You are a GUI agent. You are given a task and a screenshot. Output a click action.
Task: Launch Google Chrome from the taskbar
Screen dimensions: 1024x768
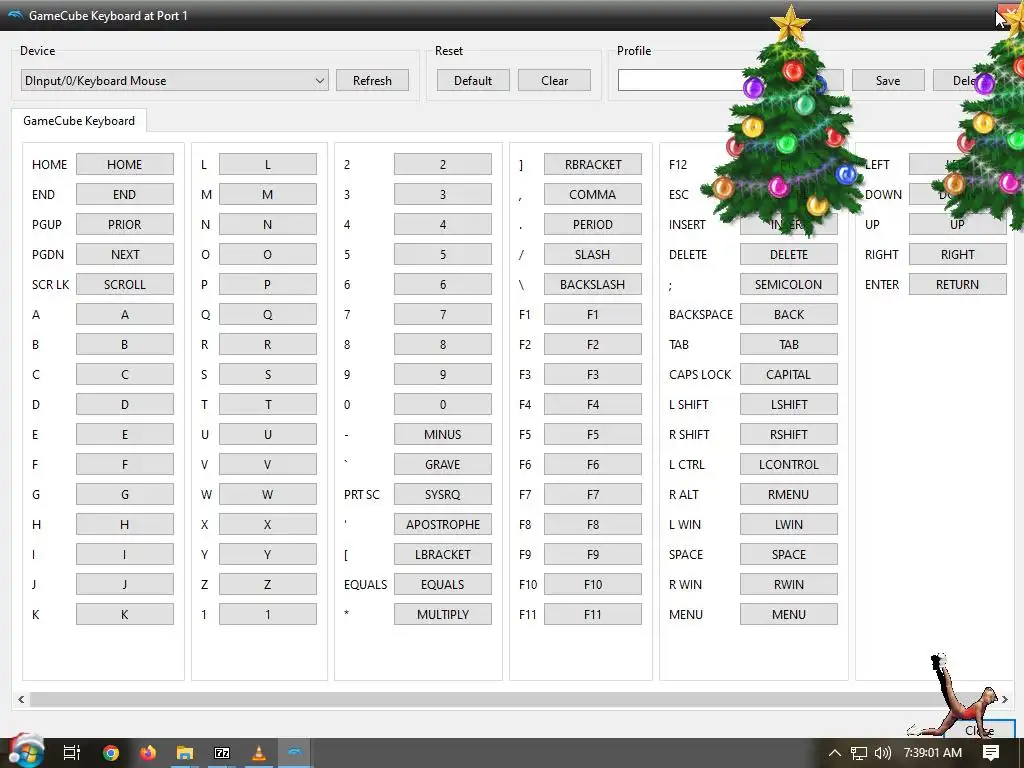[111, 753]
